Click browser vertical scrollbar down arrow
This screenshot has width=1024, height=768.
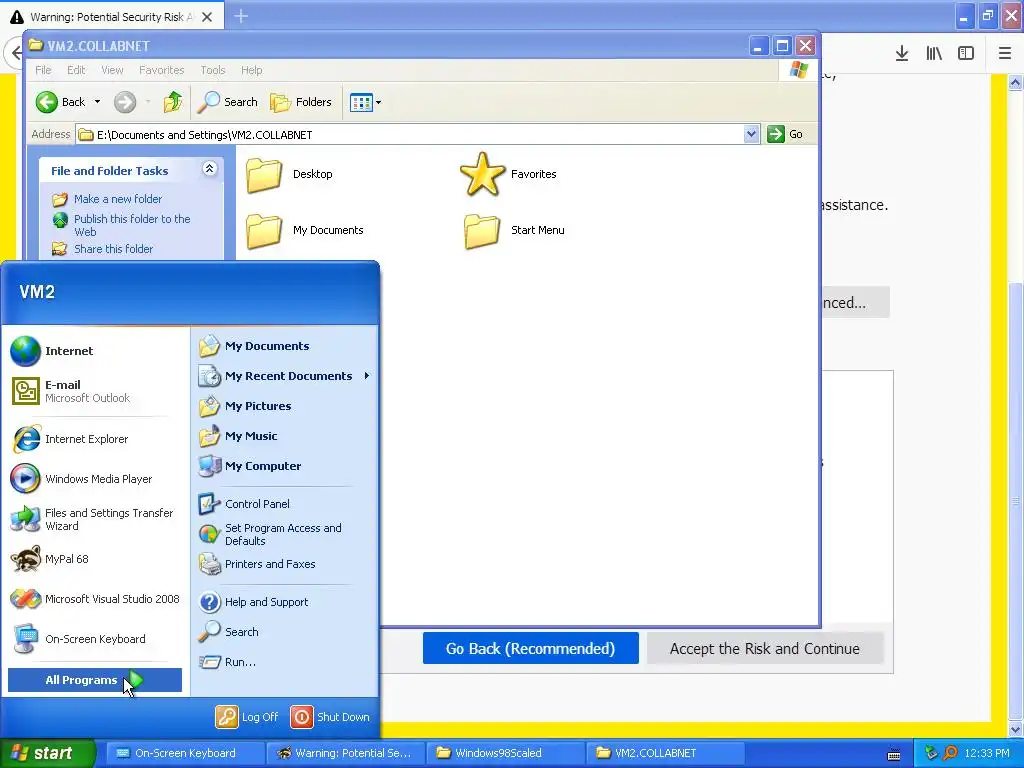(x=1015, y=729)
